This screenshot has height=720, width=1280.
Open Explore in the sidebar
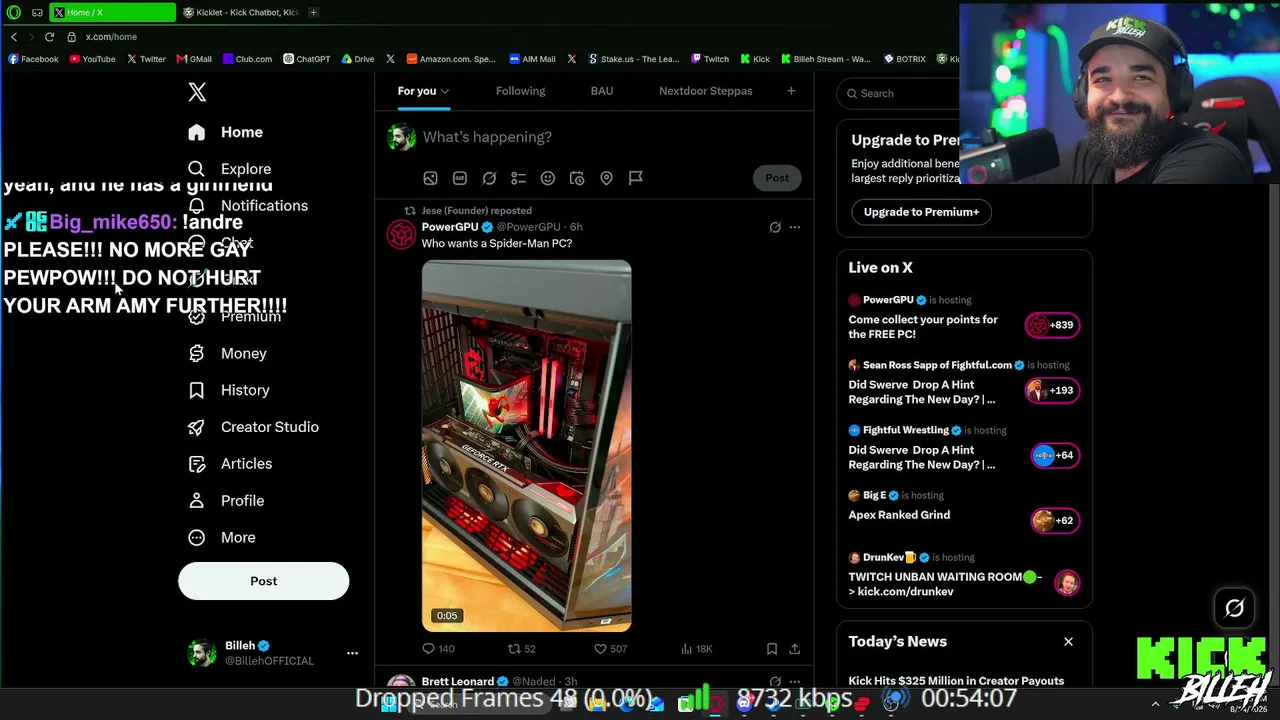coord(230,169)
